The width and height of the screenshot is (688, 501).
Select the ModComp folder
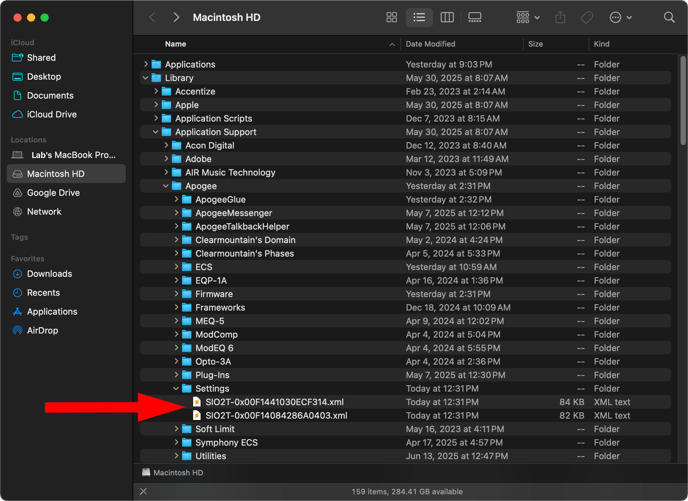tap(405, 334)
